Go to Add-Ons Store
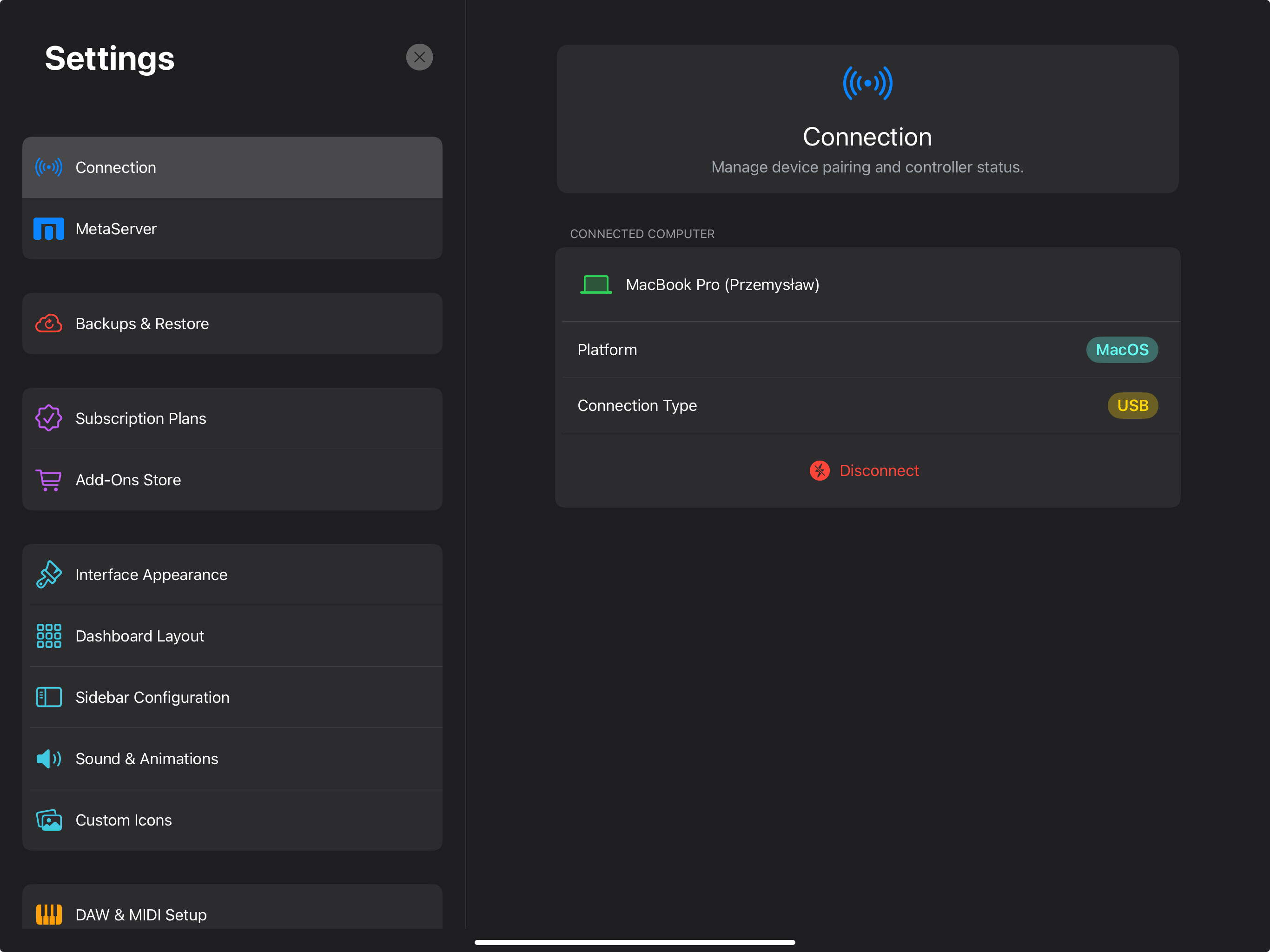Screen dimensions: 1270x952 (x=232, y=480)
